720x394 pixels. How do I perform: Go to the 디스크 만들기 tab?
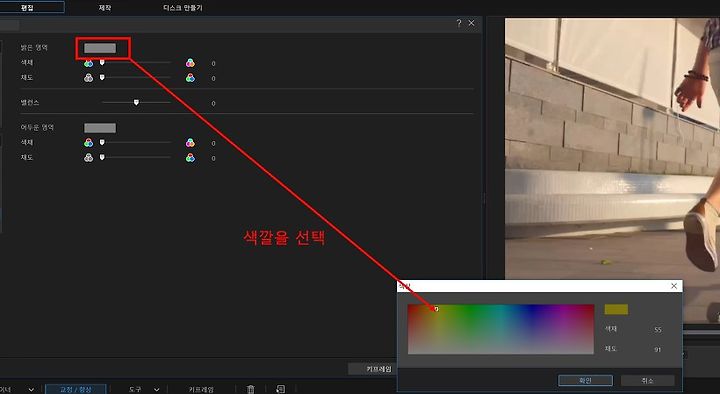[x=183, y=8]
